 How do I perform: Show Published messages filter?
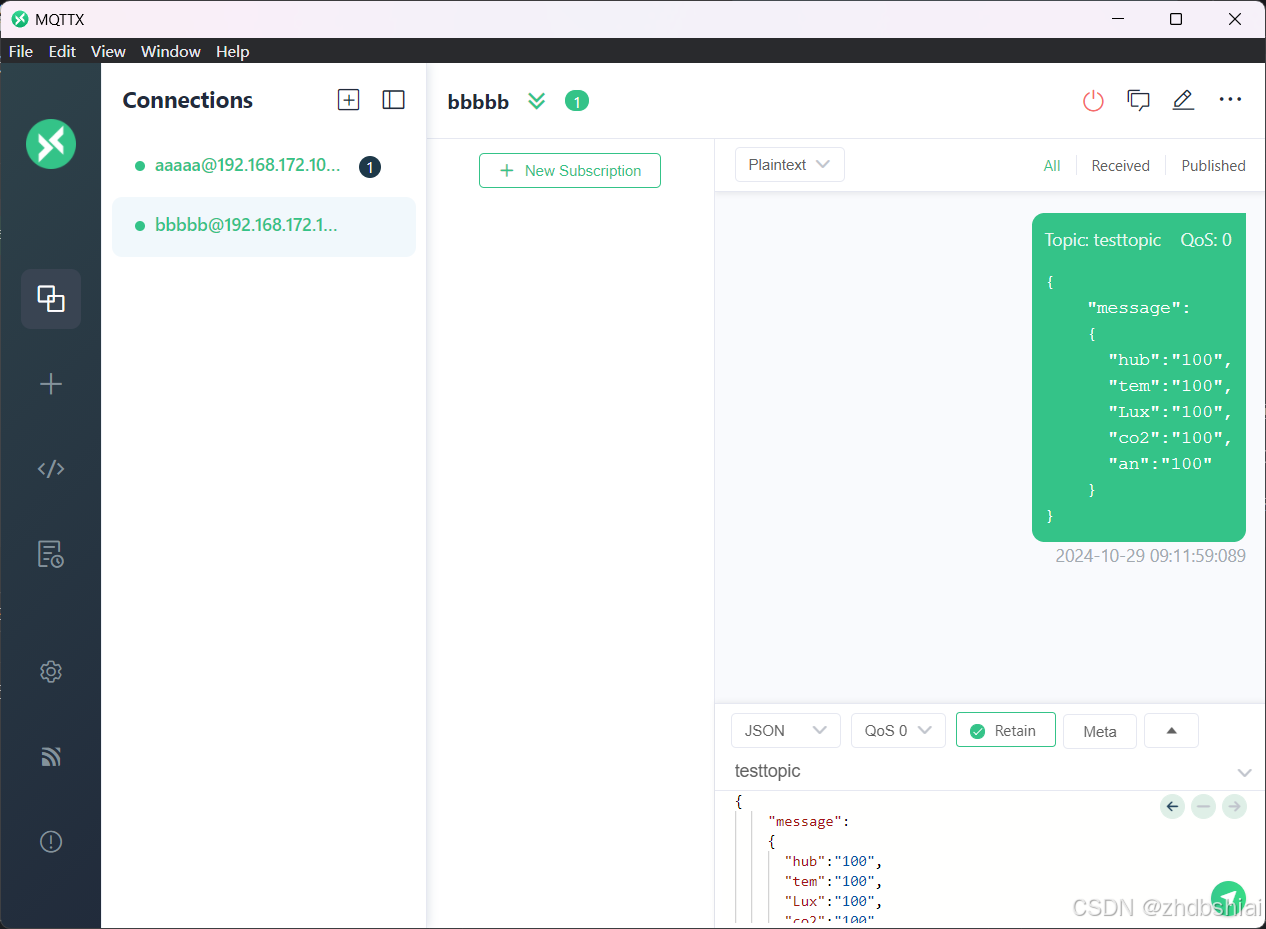[1213, 166]
